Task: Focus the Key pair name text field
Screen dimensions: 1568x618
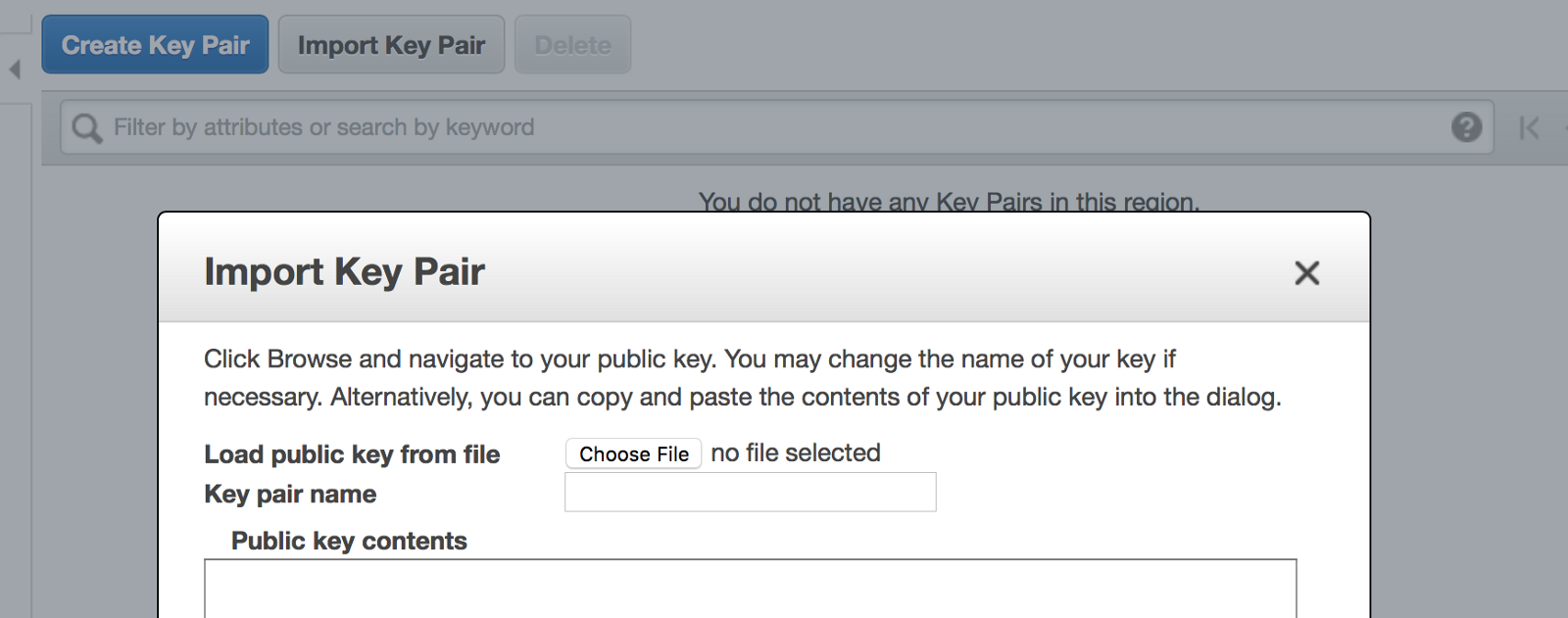Action: pos(750,492)
